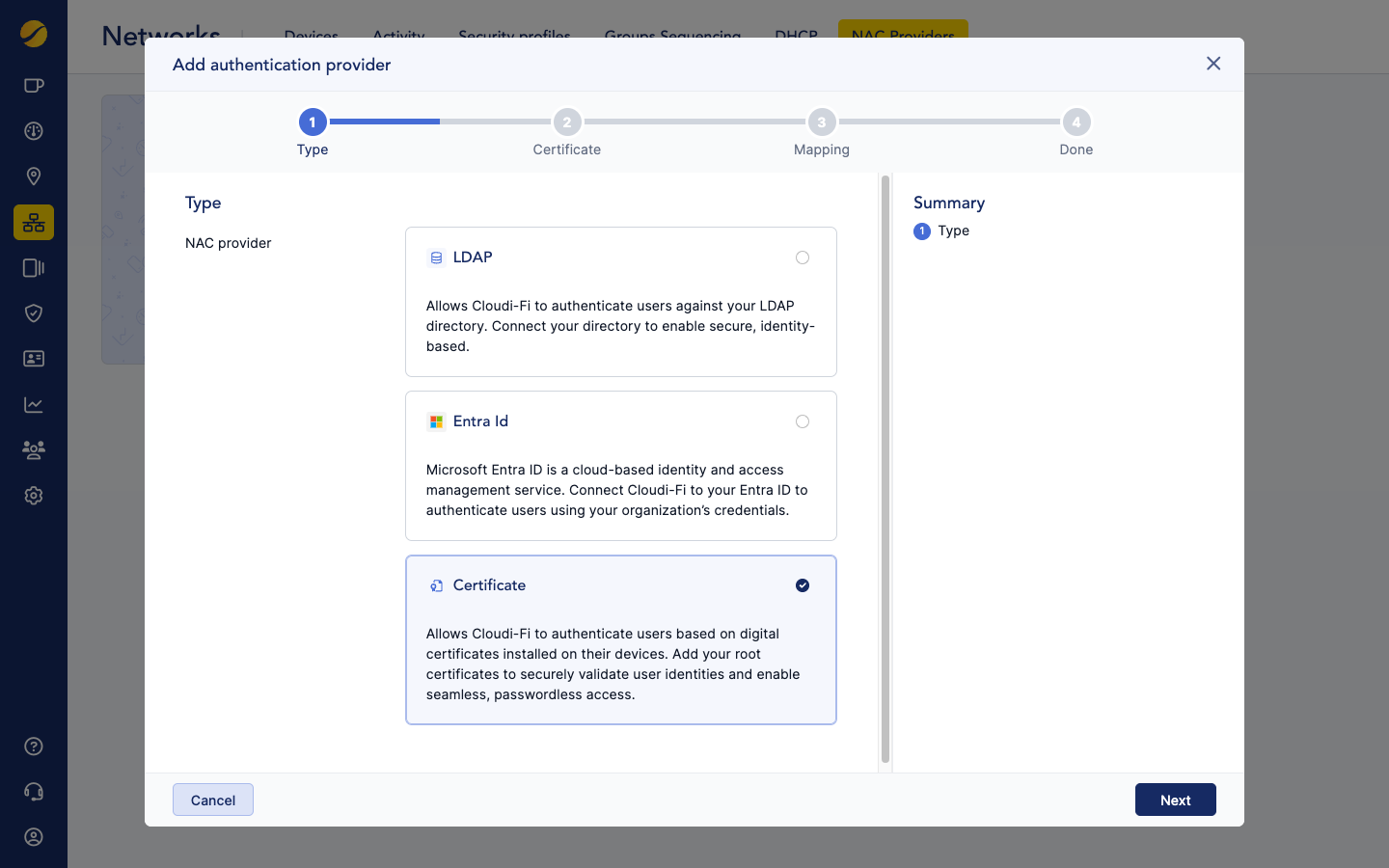
Task: Open the Users group icon in sidebar
Action: coord(33,449)
